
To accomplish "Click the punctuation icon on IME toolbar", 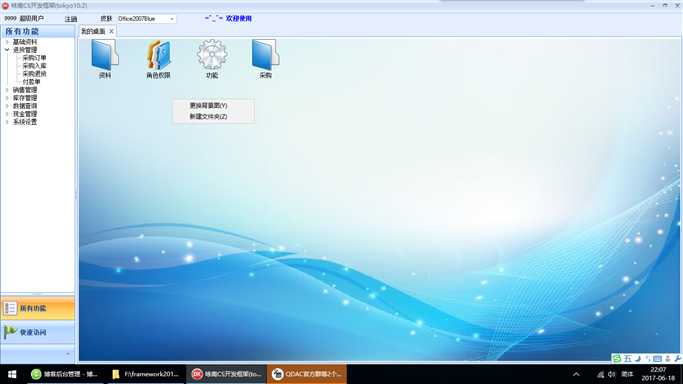I will click(x=648, y=359).
